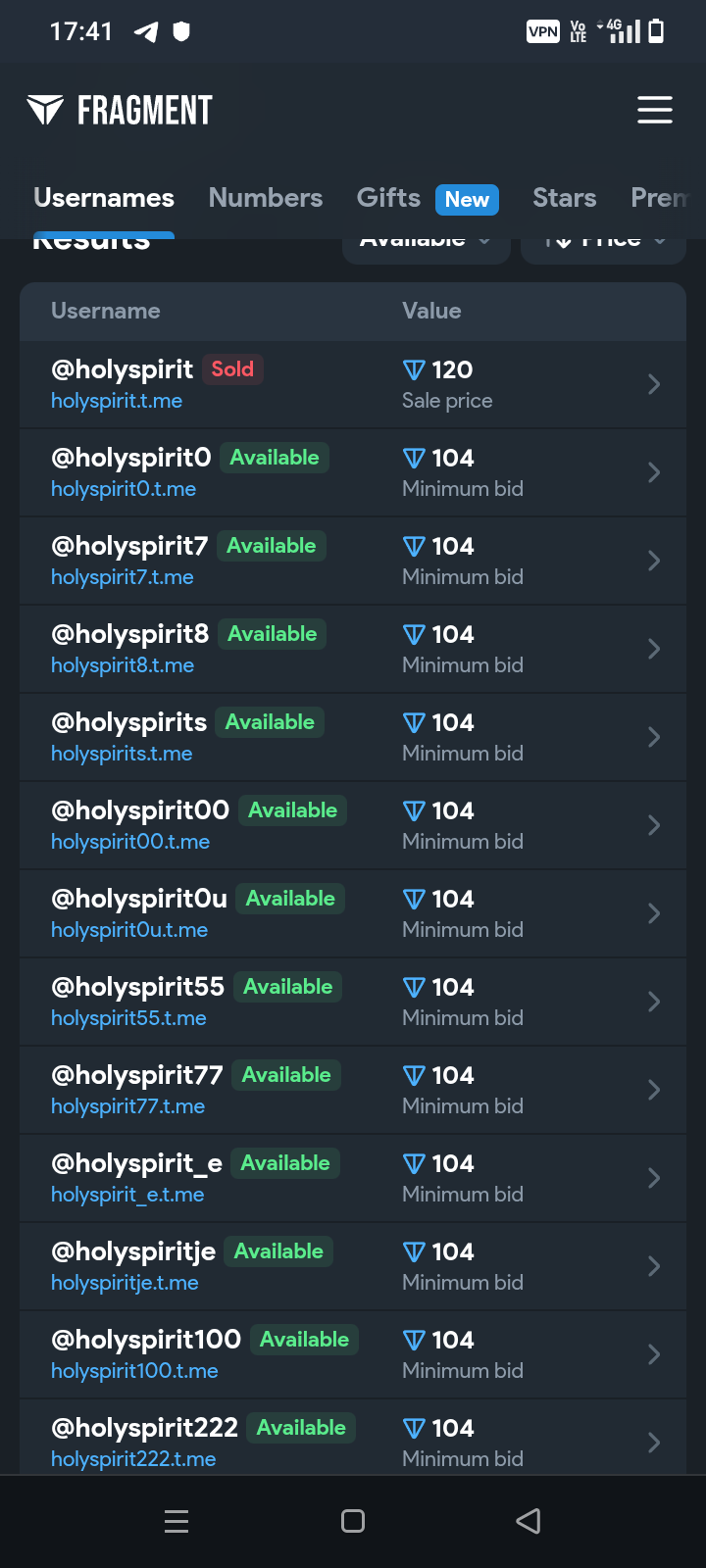Open the holyspirit.t.me link
Viewport: 706px width, 1568px height.
click(117, 401)
